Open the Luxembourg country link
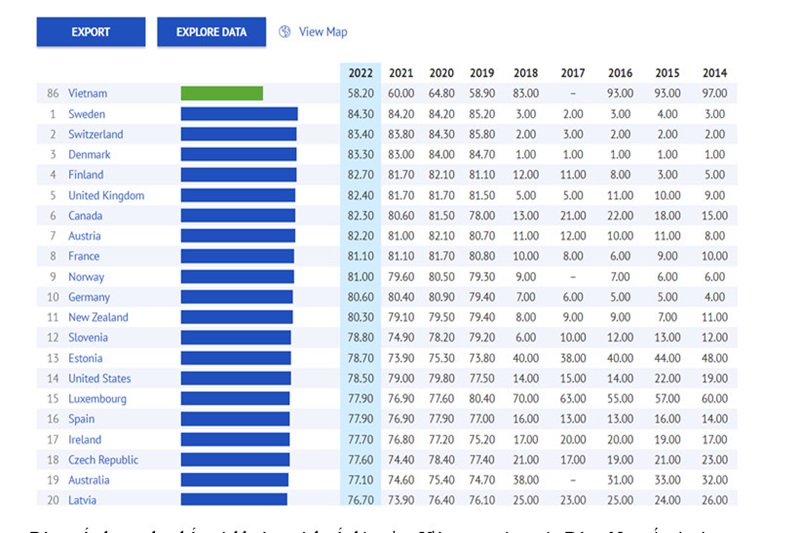The image size is (800, 533). [x=97, y=399]
